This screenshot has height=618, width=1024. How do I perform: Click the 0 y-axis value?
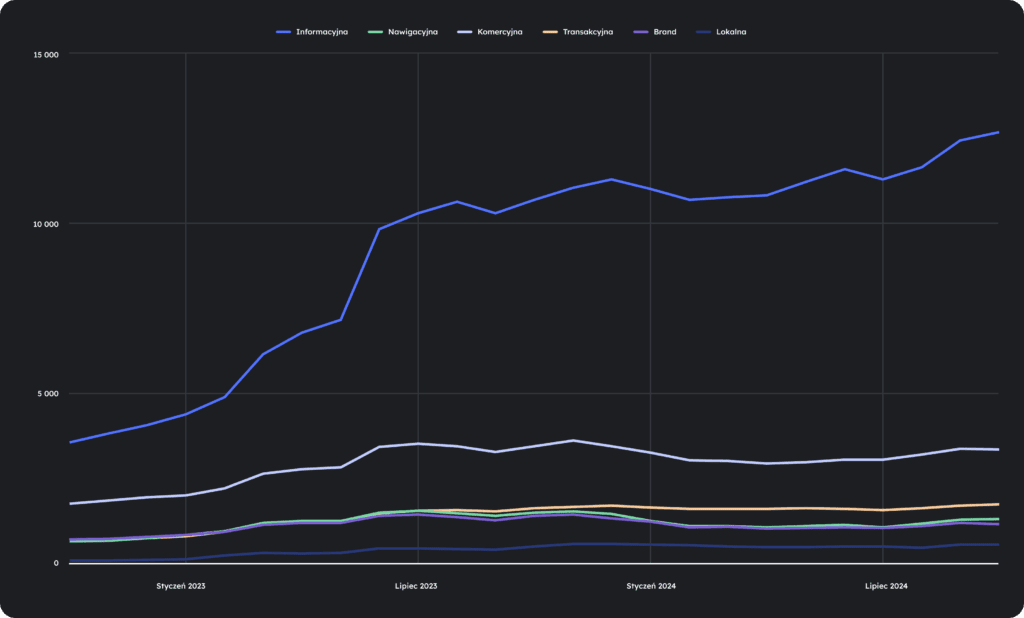(56, 563)
